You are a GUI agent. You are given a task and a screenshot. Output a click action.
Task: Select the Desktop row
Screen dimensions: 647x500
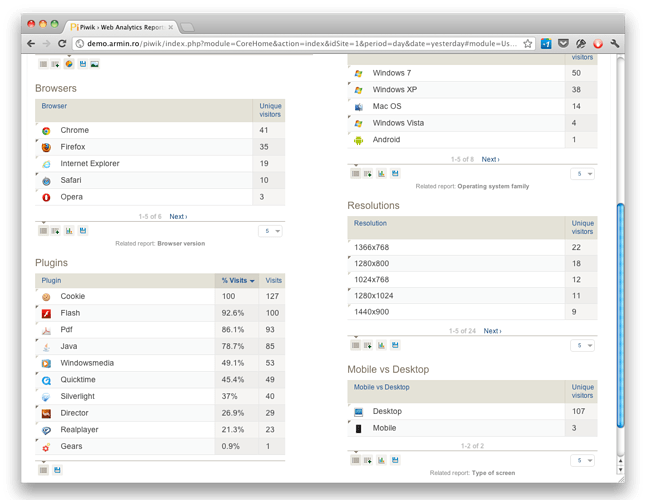pos(472,411)
